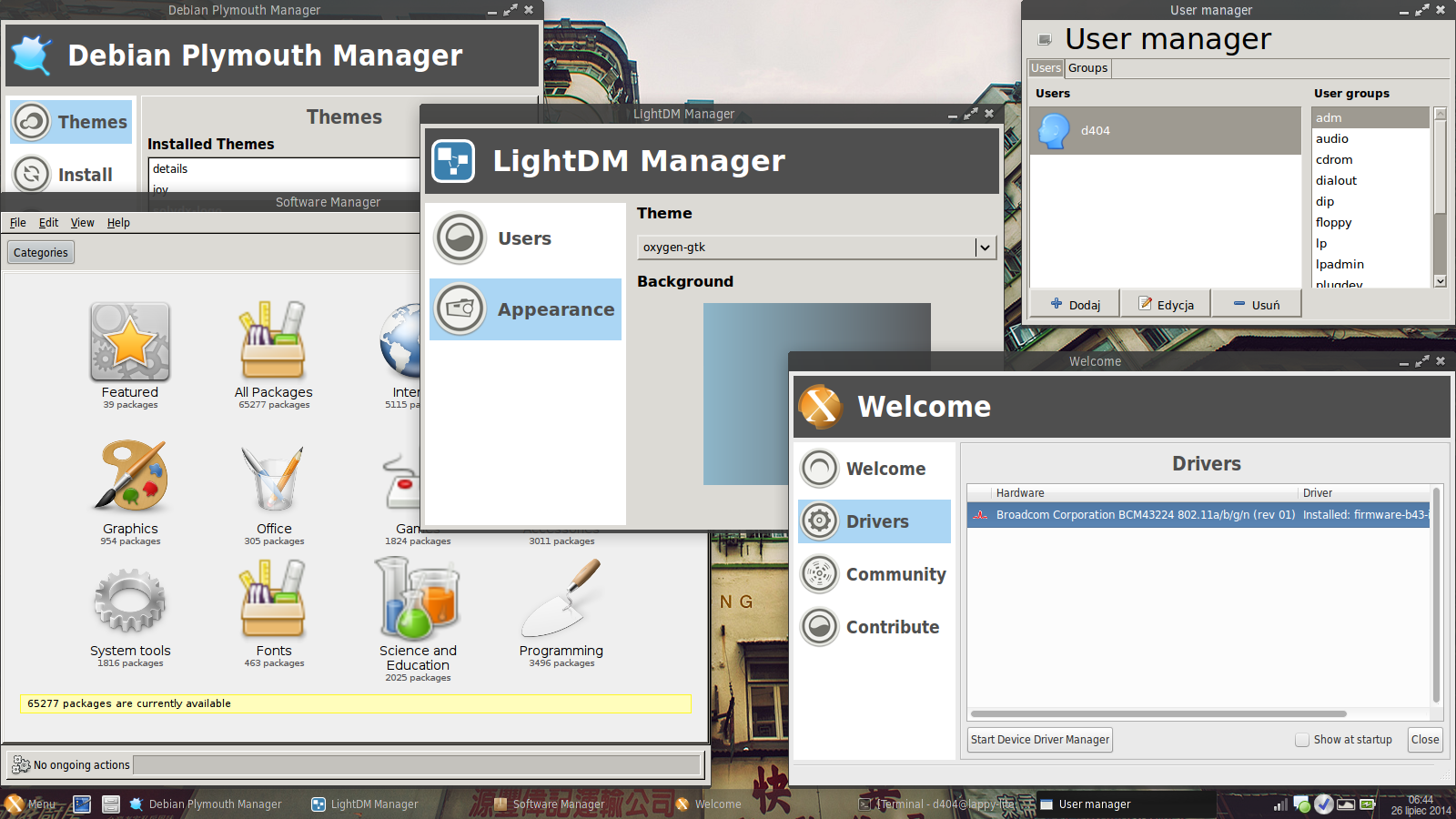The image size is (1456, 819).
Task: Click Close button in Welcome window
Action: [1425, 740]
